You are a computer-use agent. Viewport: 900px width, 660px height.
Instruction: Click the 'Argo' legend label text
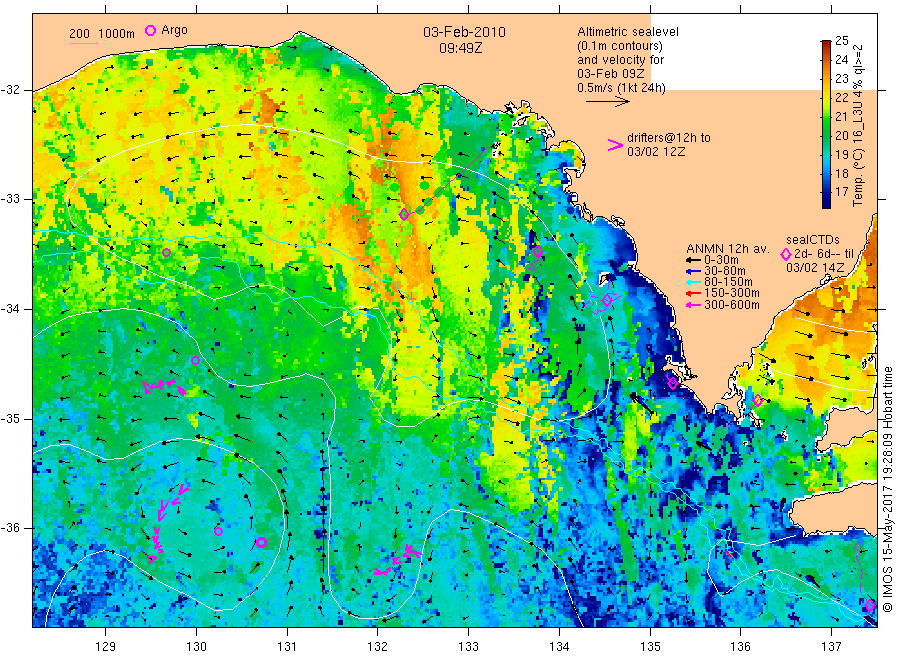[x=174, y=30]
